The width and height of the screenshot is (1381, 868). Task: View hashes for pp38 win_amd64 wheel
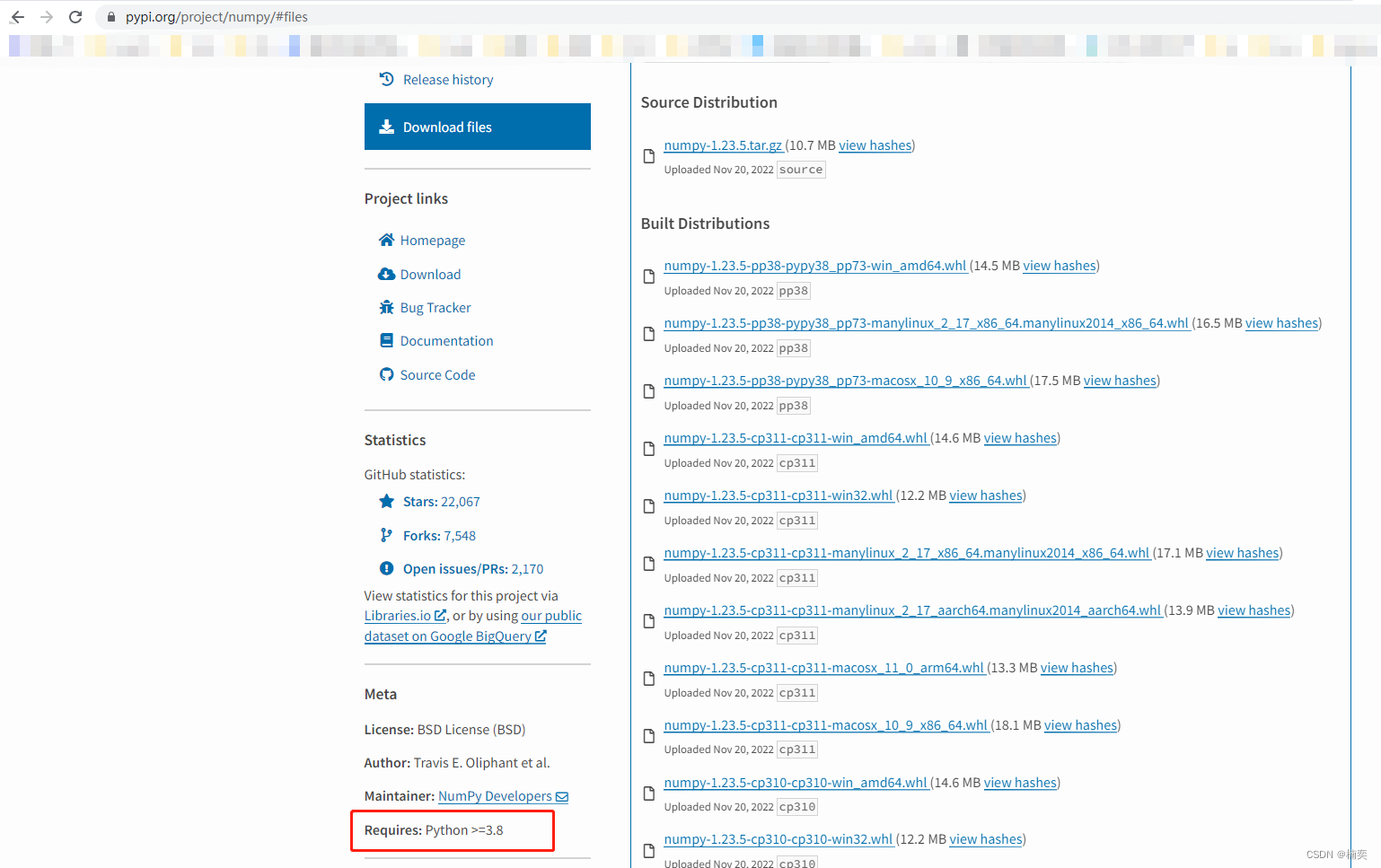[x=1060, y=266]
